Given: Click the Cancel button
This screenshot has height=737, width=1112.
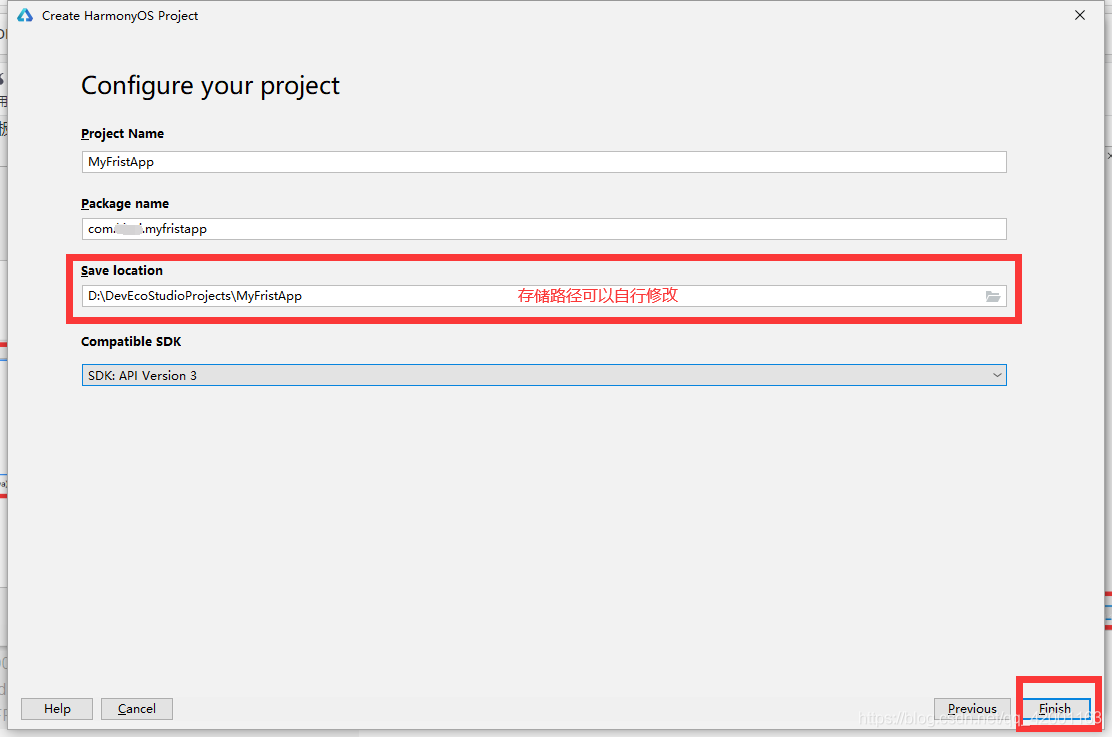Looking at the screenshot, I should point(137,709).
